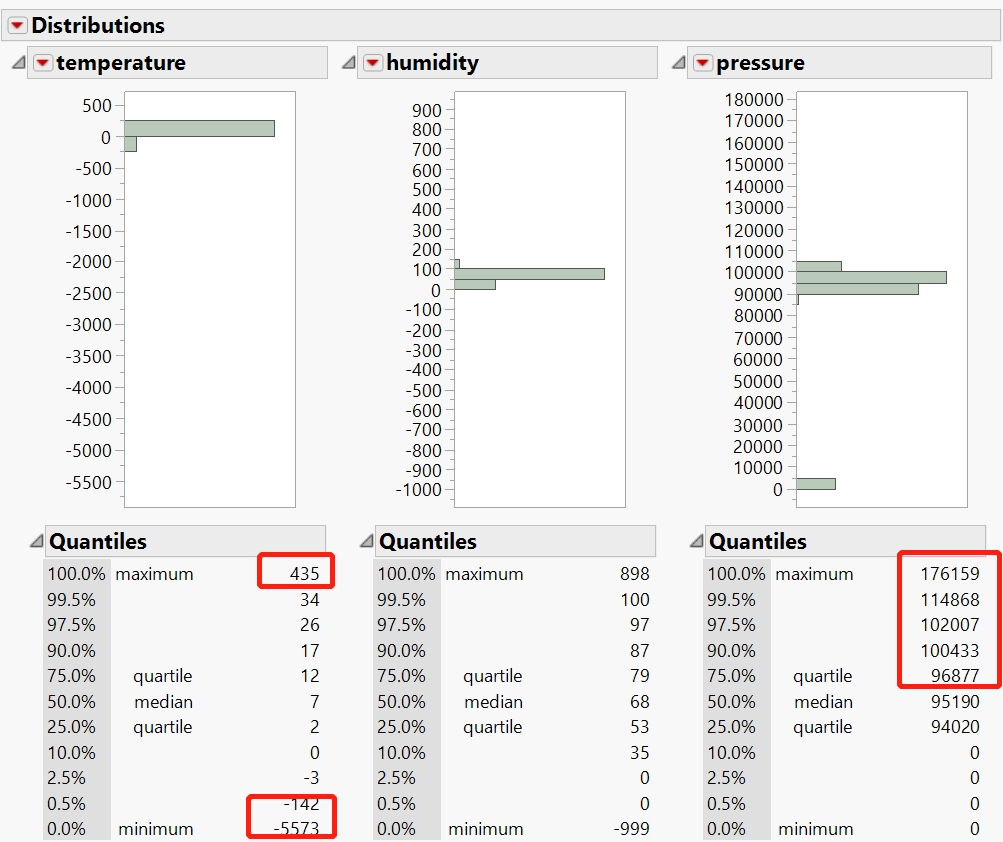The image size is (1003, 842).
Task: Click humidity 75% quartile value 79
Action: tap(640, 676)
